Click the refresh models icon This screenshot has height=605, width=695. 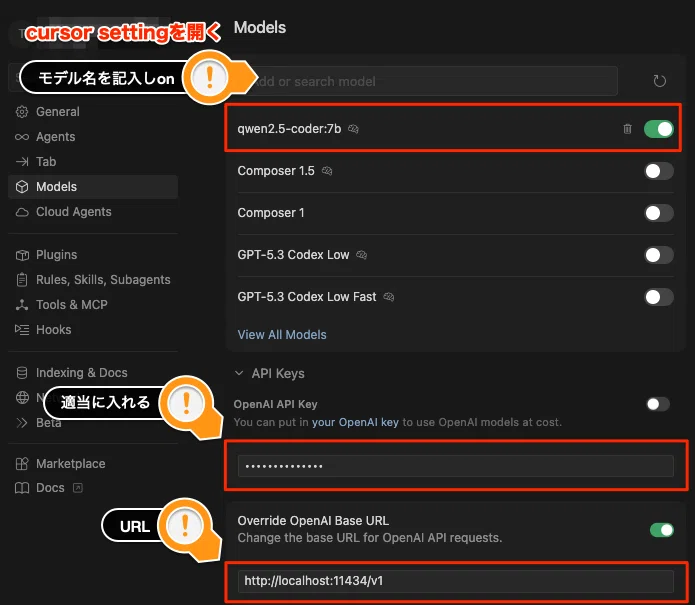(x=659, y=81)
